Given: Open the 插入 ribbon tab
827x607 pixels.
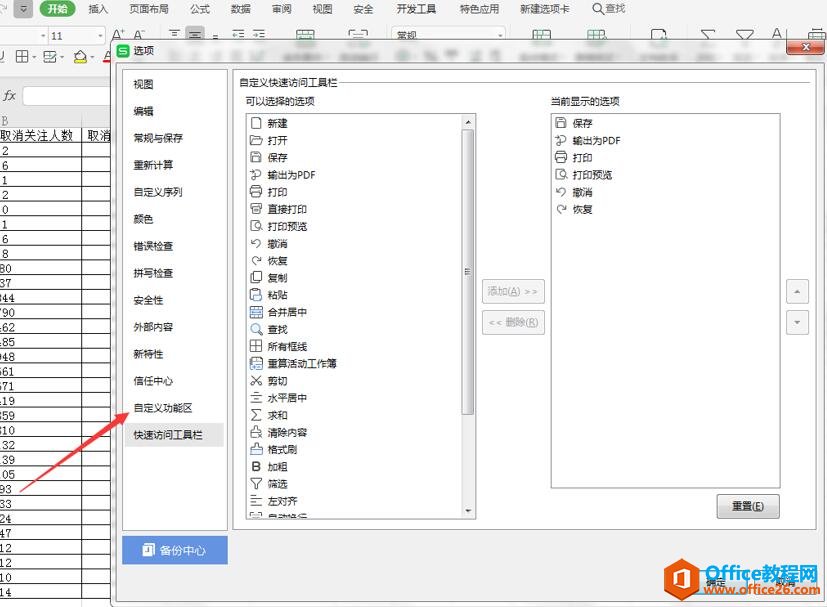Looking at the screenshot, I should pos(98,9).
